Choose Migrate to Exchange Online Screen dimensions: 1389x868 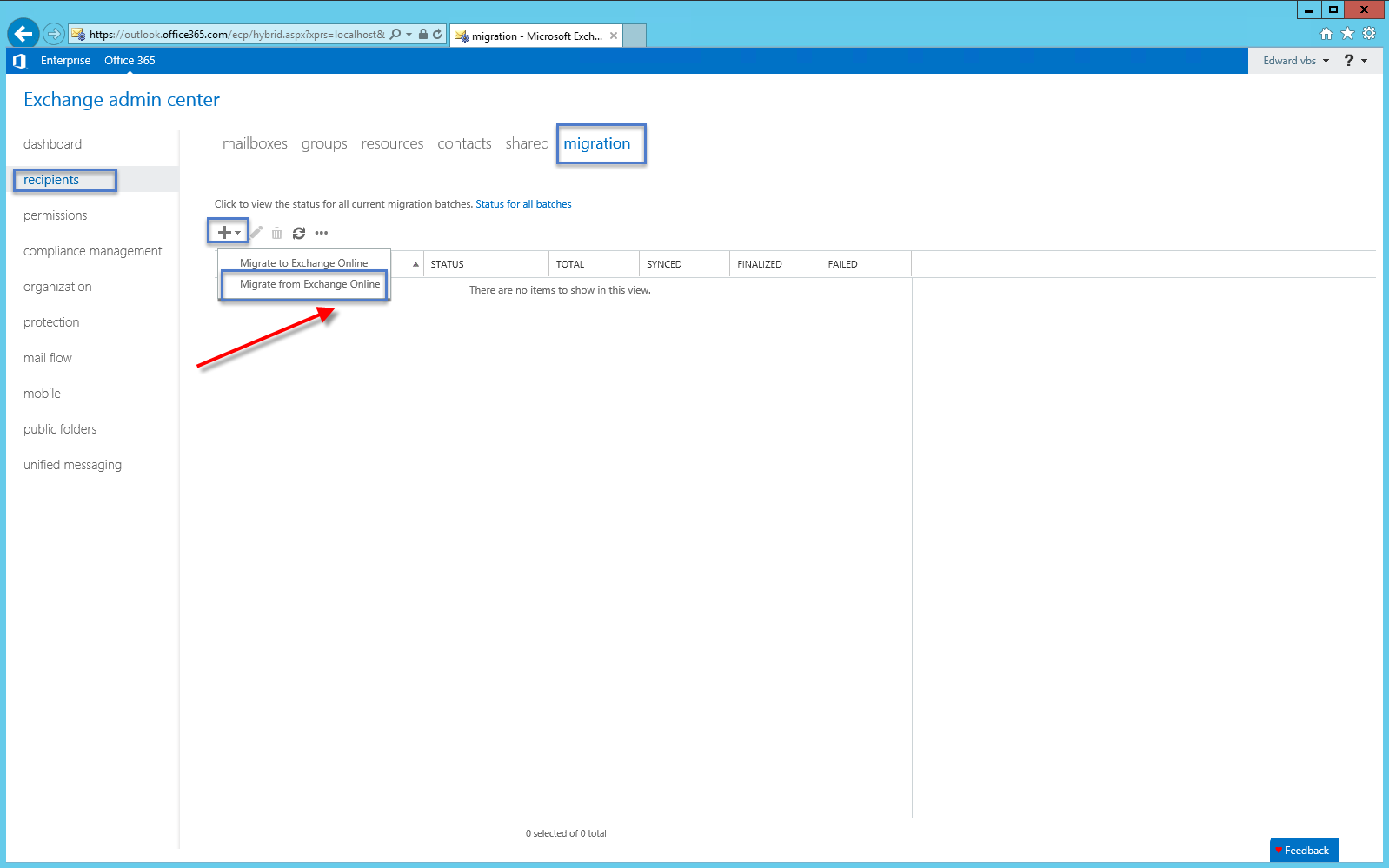pos(303,263)
